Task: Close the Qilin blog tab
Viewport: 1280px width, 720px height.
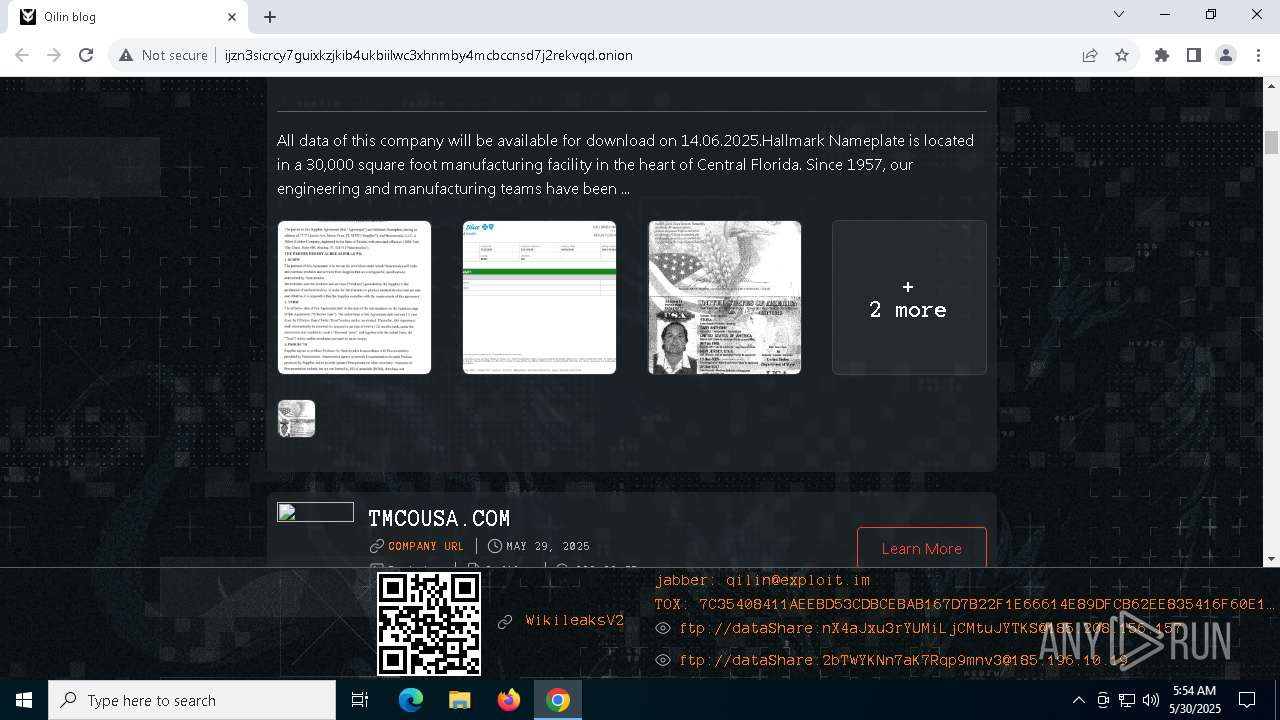Action: 232,17
